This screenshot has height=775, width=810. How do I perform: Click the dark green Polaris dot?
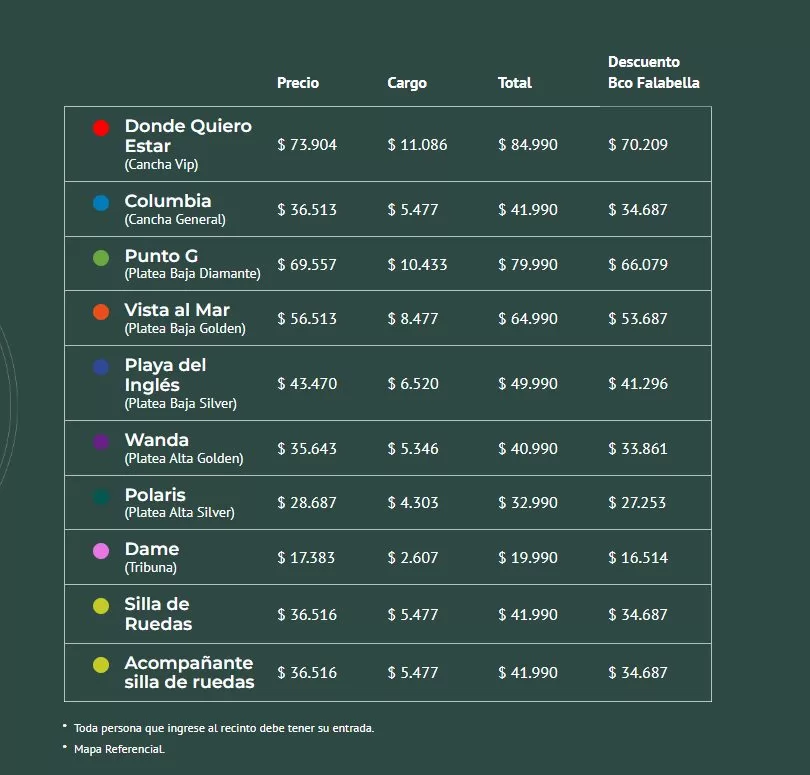click(101, 496)
